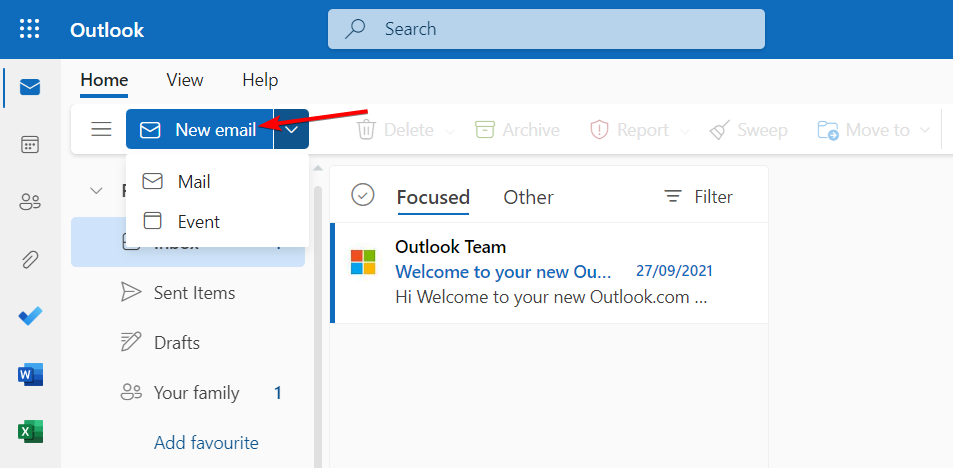This screenshot has height=468, width=953.
Task: Open Mail from the left app rail
Action: click(x=30, y=88)
